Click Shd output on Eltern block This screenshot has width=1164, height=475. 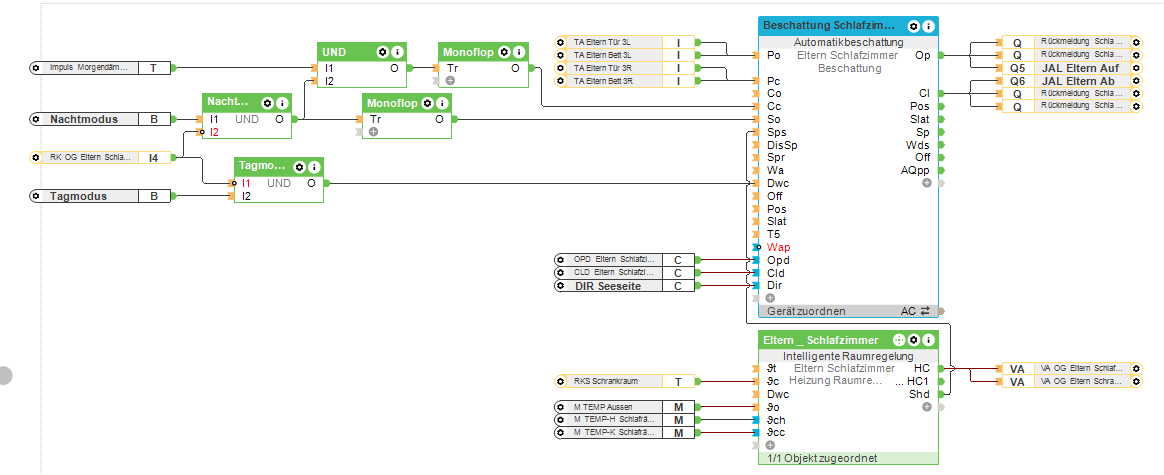[921, 394]
